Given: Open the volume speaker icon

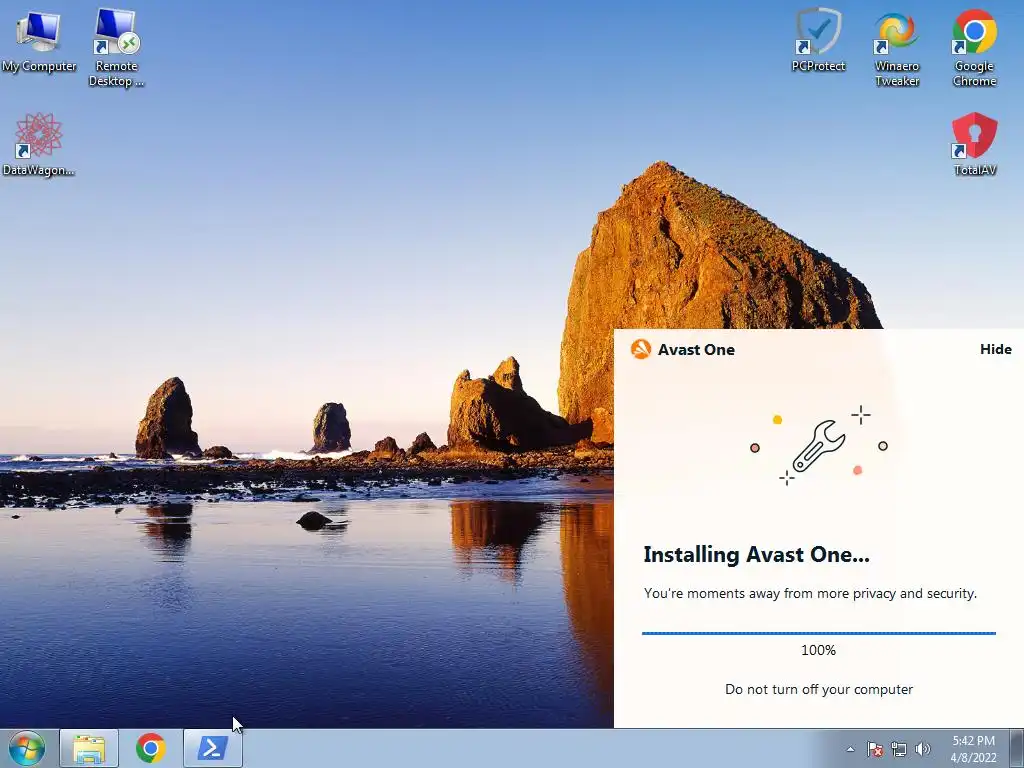Looking at the screenshot, I should (922, 749).
